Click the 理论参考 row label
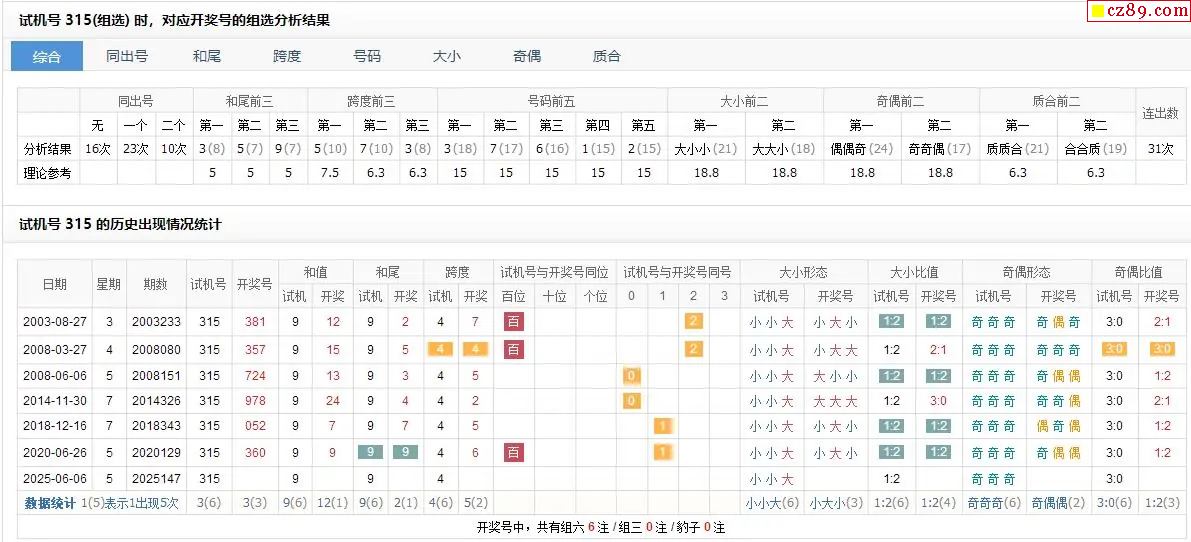Viewport: 1191px width, 542px height. click(x=48, y=173)
